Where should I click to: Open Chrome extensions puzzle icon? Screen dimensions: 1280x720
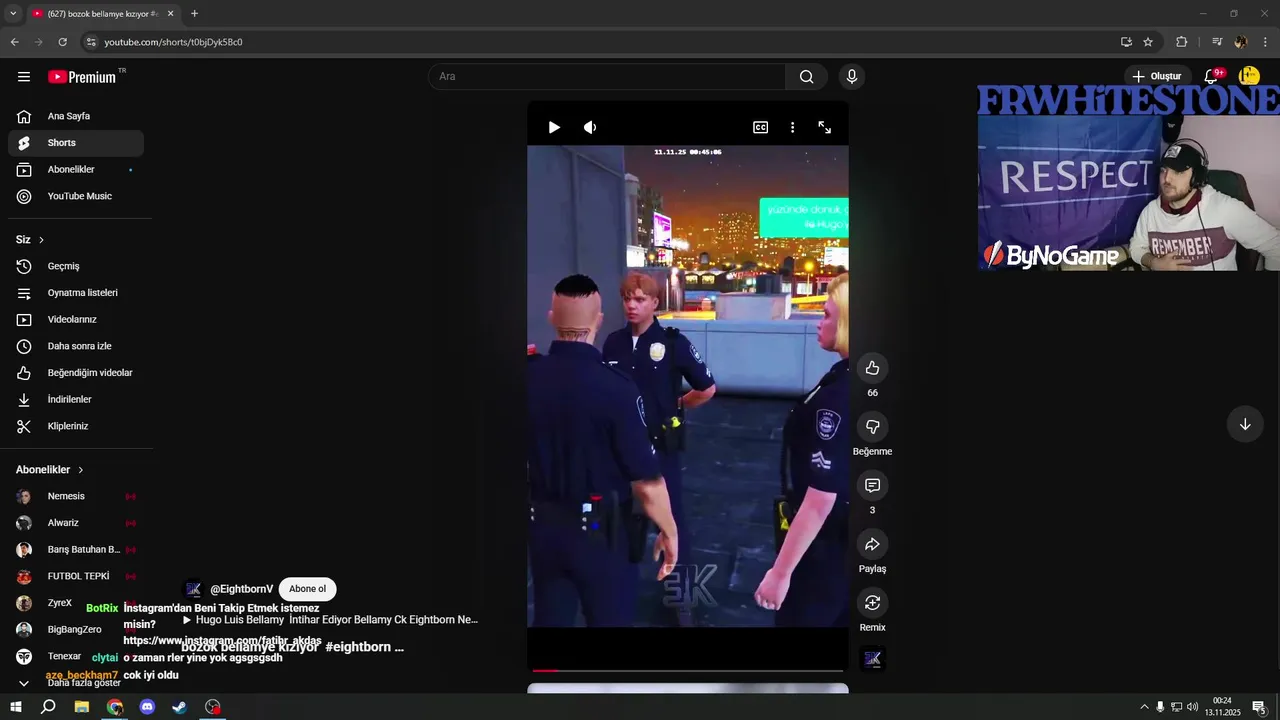click(x=1181, y=42)
